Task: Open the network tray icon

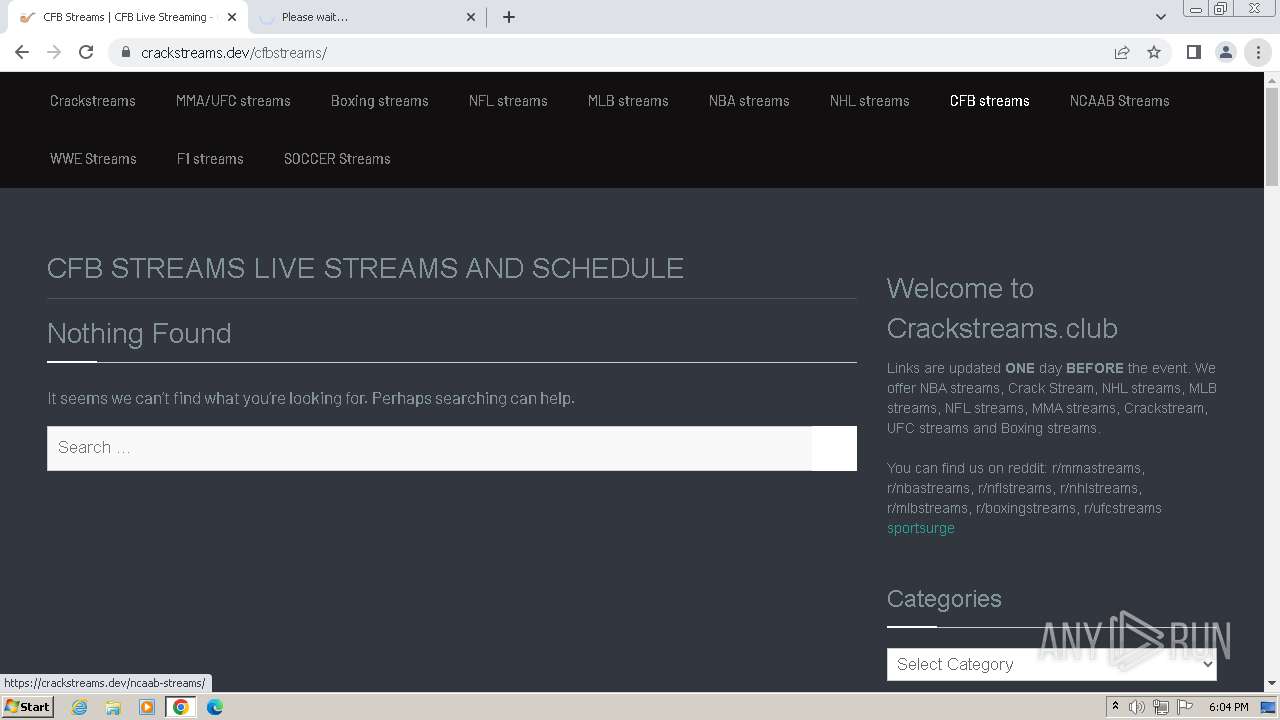Action: tap(1161, 707)
